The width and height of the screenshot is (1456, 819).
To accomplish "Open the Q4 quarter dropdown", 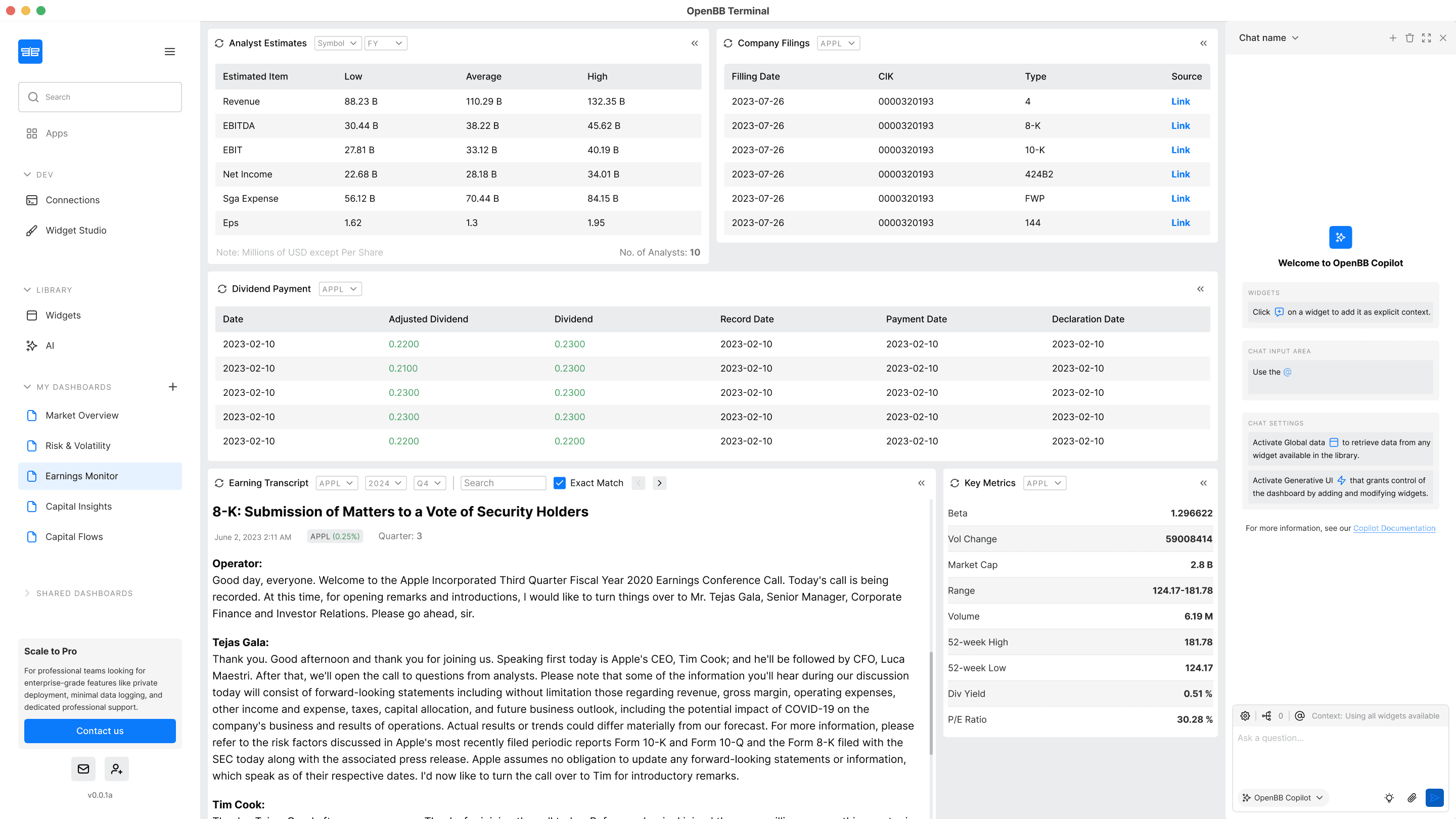I will [429, 483].
